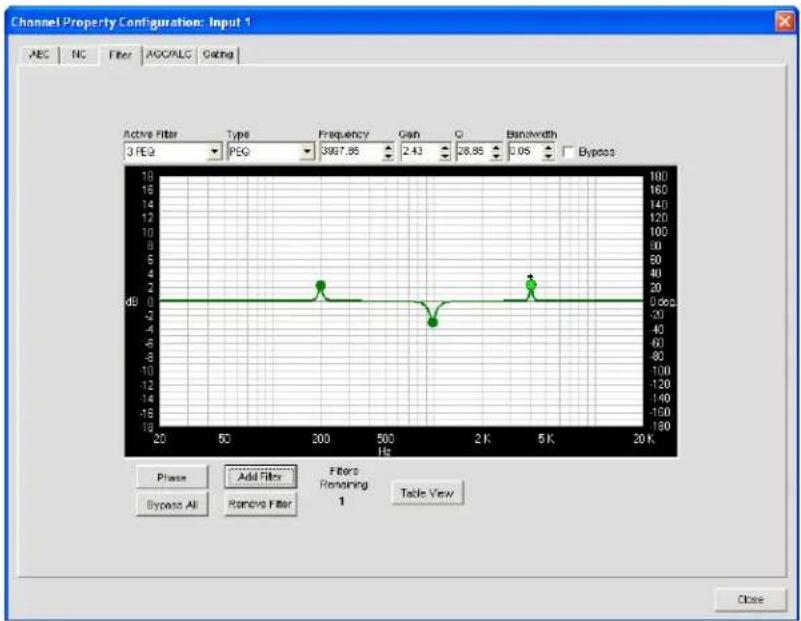Click the "20 K" frequency axis label
Image resolution: width=801 pixels, height=621 pixels.
(x=644, y=439)
